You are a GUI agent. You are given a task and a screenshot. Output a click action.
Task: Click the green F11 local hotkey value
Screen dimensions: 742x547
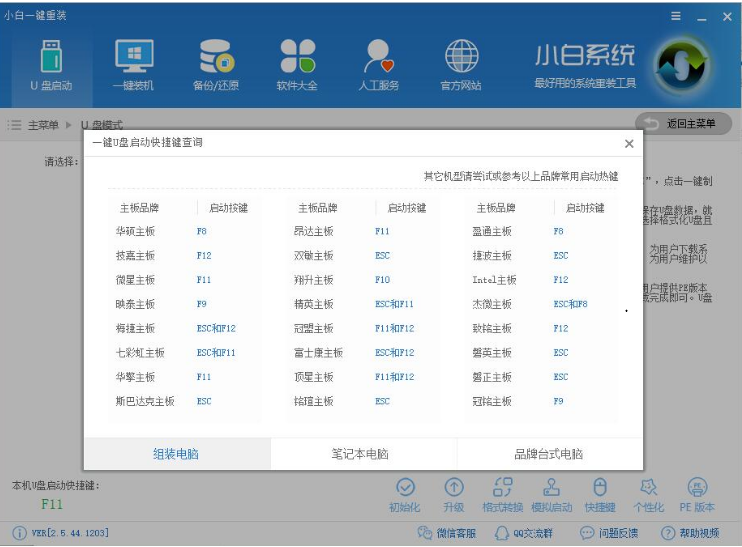[x=52, y=504]
